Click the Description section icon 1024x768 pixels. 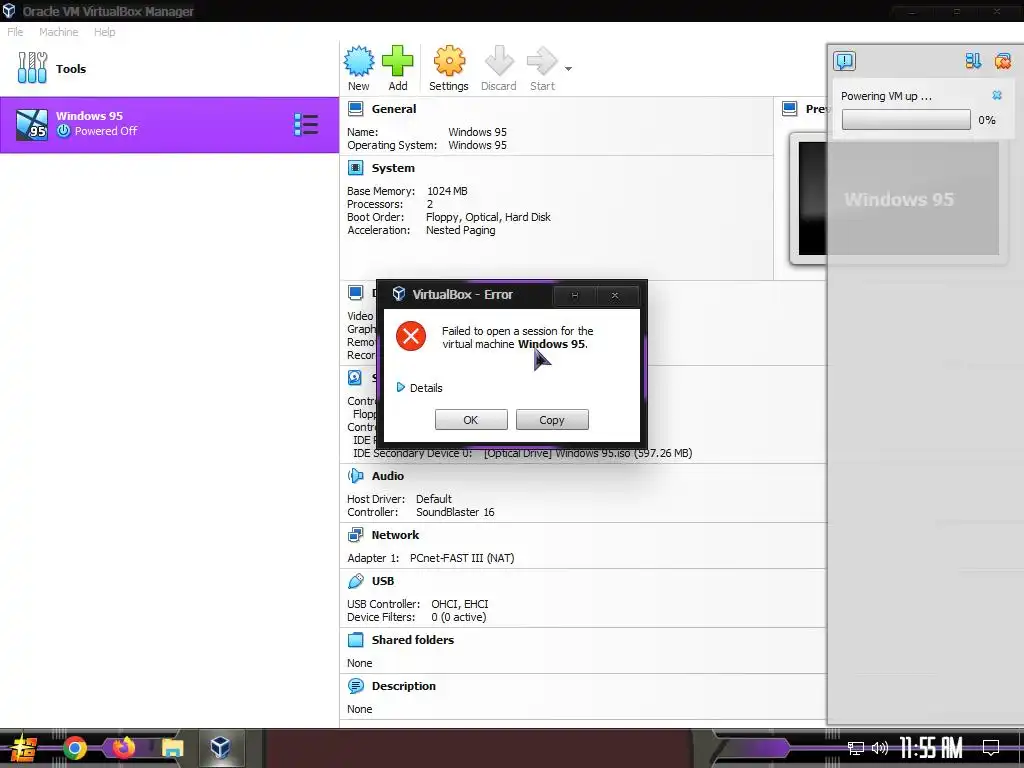point(355,686)
